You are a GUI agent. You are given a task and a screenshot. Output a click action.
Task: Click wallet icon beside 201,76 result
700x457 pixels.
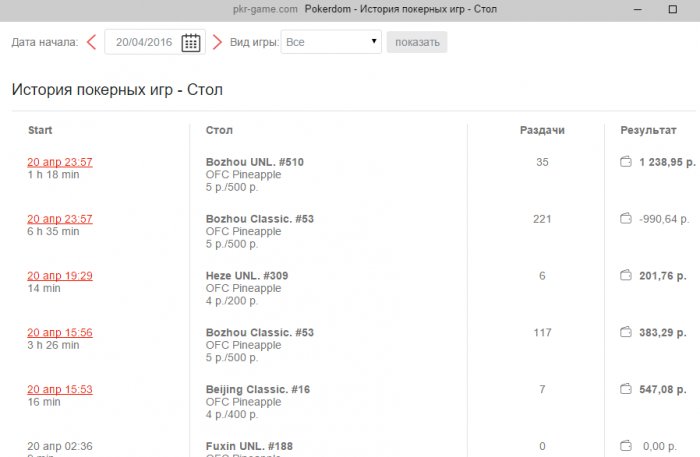[x=626, y=276]
